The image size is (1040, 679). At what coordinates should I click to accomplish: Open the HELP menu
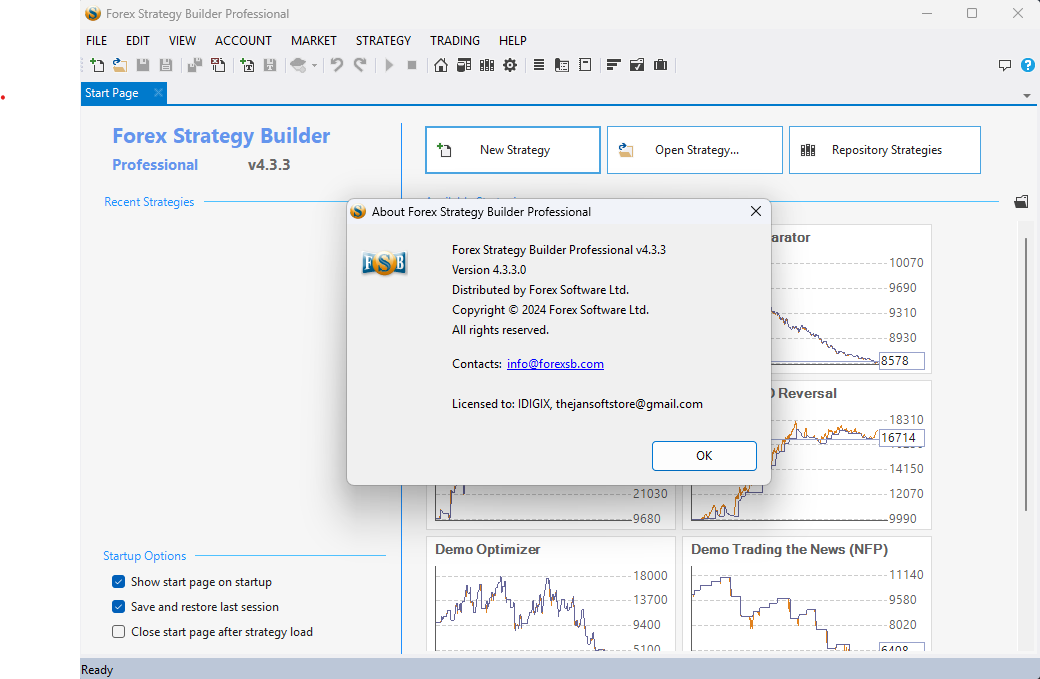pos(513,40)
